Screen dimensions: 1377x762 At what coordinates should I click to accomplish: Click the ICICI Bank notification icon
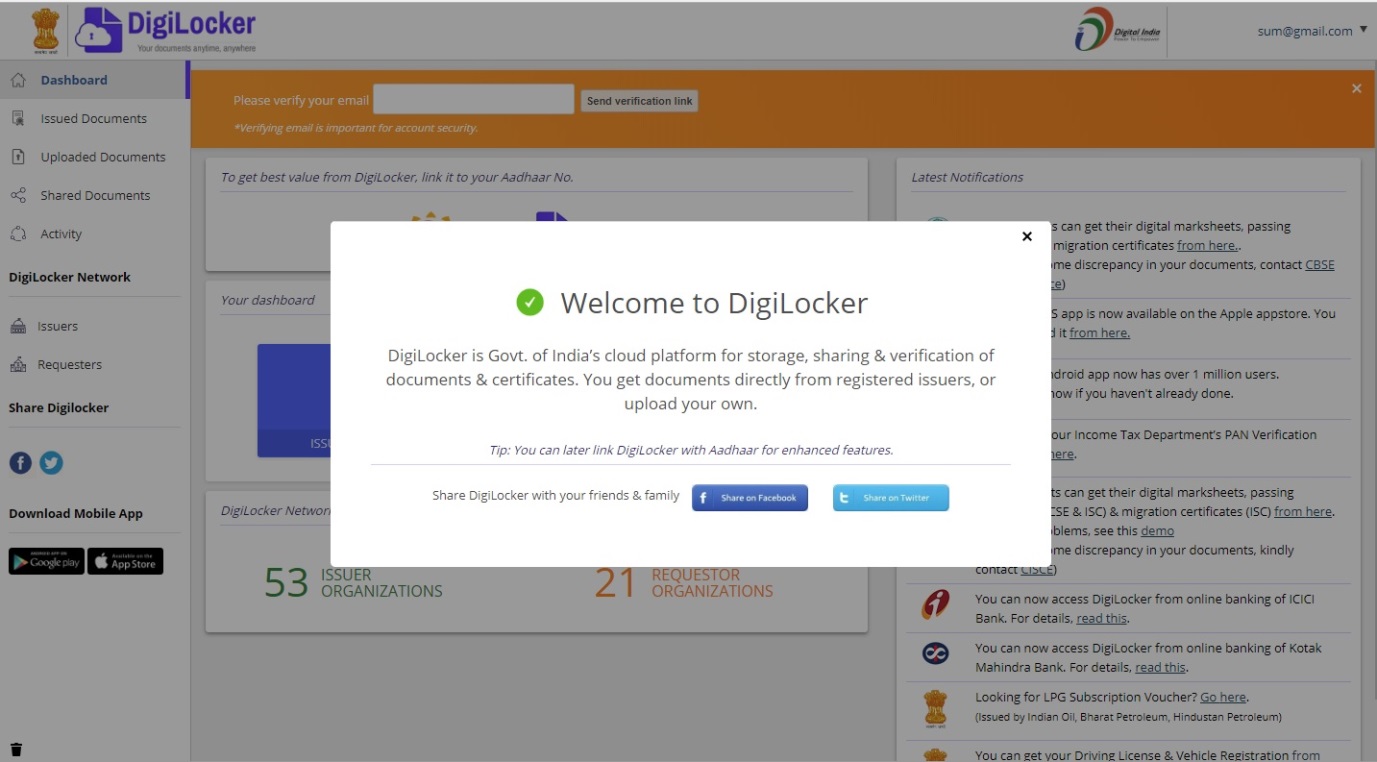click(x=935, y=605)
